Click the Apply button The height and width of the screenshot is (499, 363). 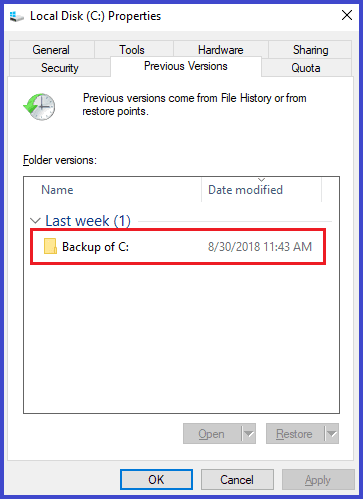[318, 480]
